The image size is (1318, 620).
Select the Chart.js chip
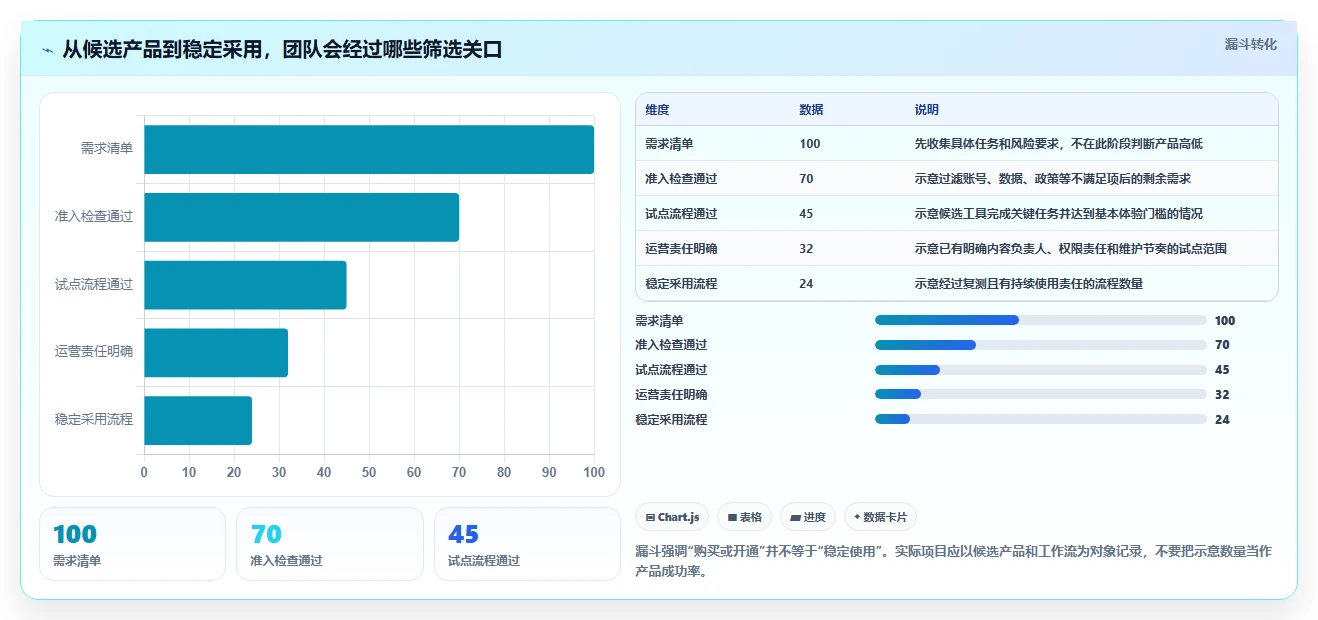coord(673,517)
